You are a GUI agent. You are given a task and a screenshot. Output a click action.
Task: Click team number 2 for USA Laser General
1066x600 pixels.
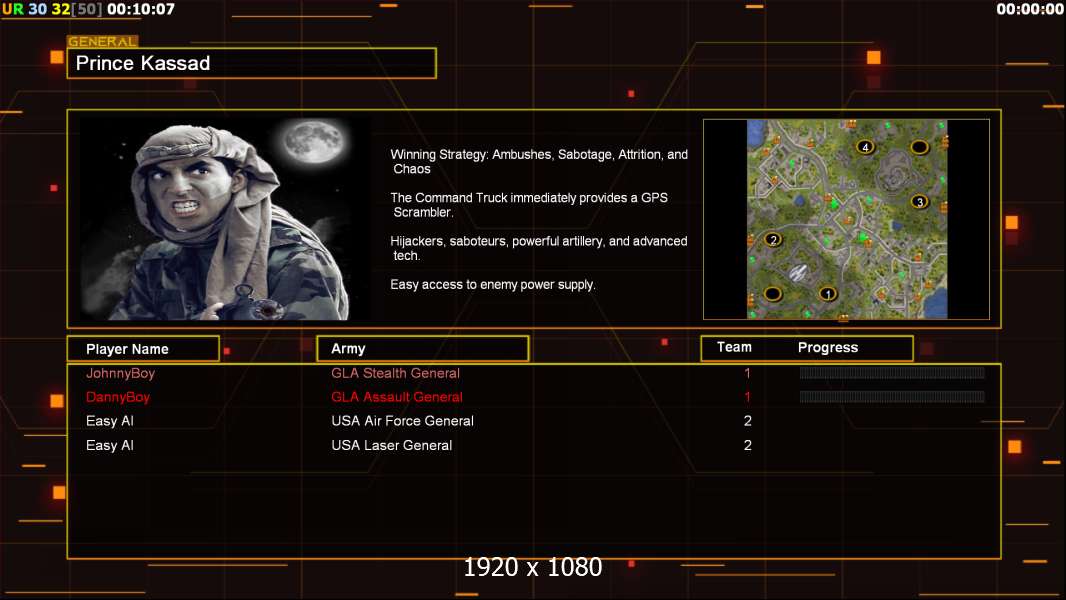pyautogui.click(x=748, y=445)
